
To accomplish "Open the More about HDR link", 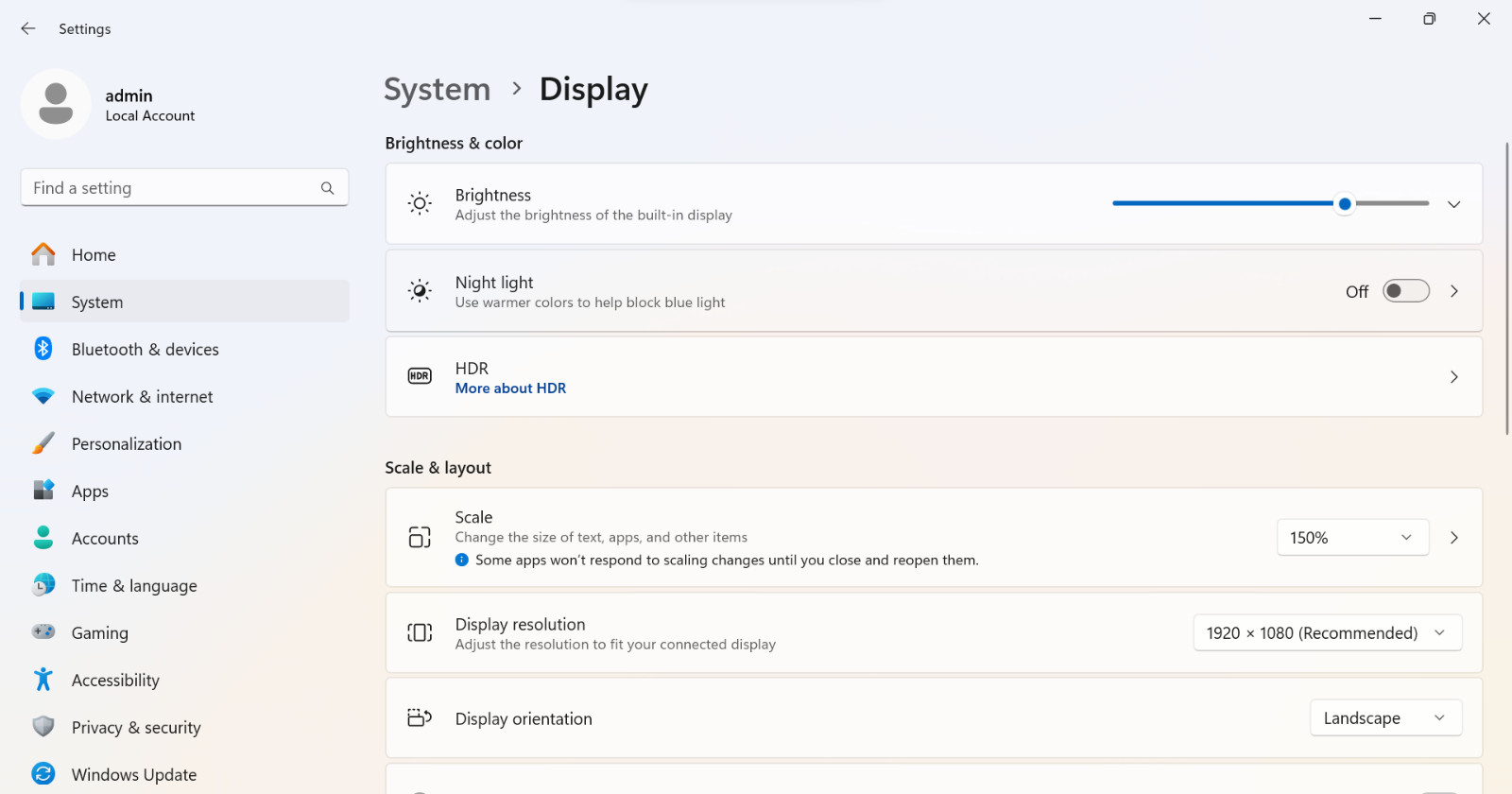I will pyautogui.click(x=510, y=388).
